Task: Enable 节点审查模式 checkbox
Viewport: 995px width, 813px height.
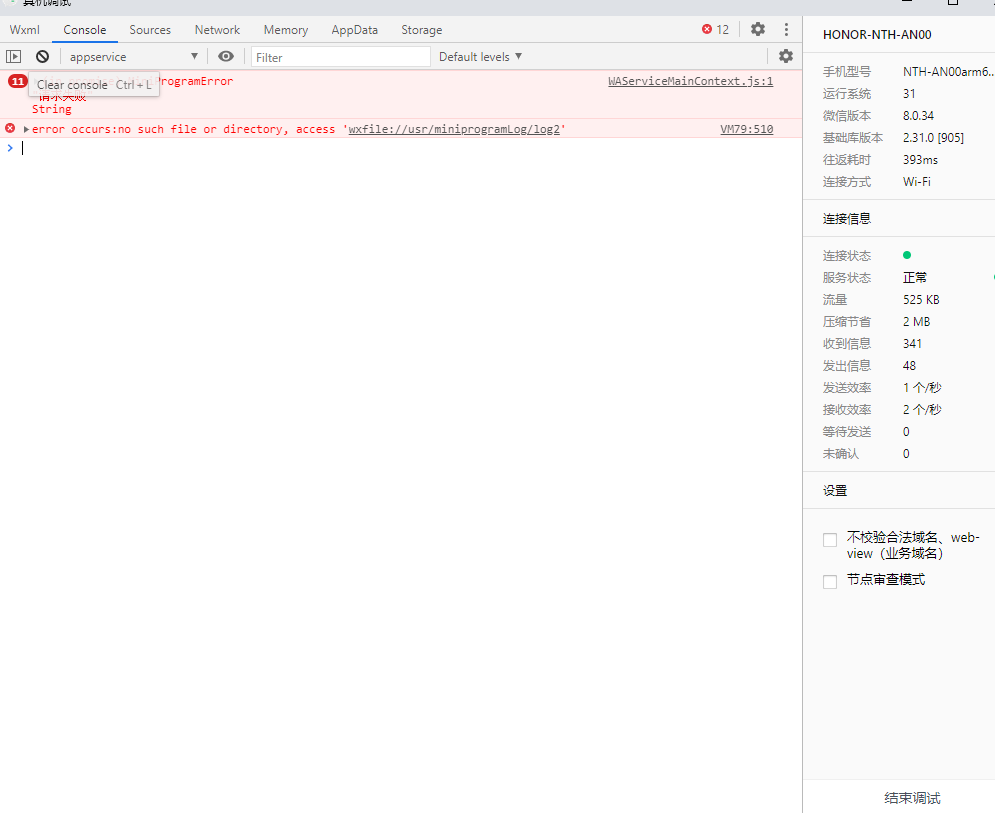Action: tap(830, 581)
